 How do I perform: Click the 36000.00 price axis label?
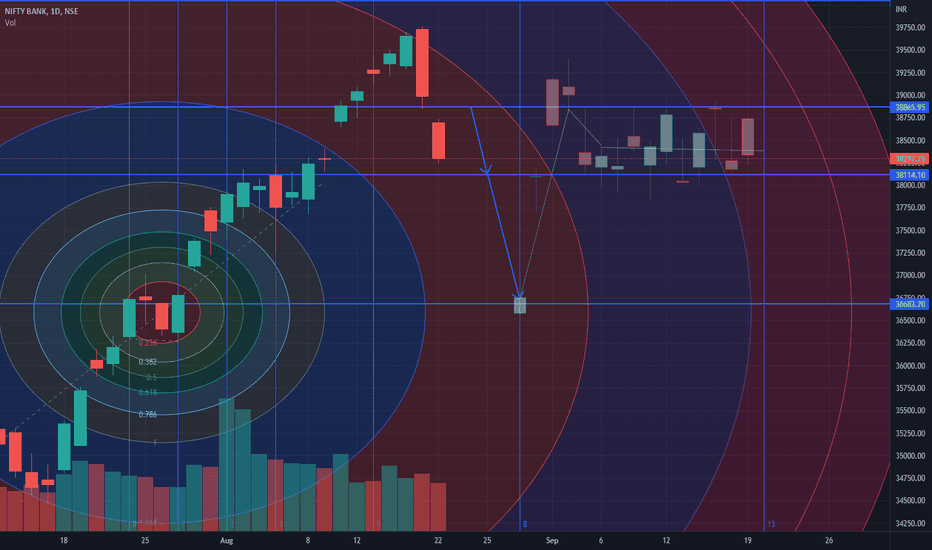click(x=910, y=366)
